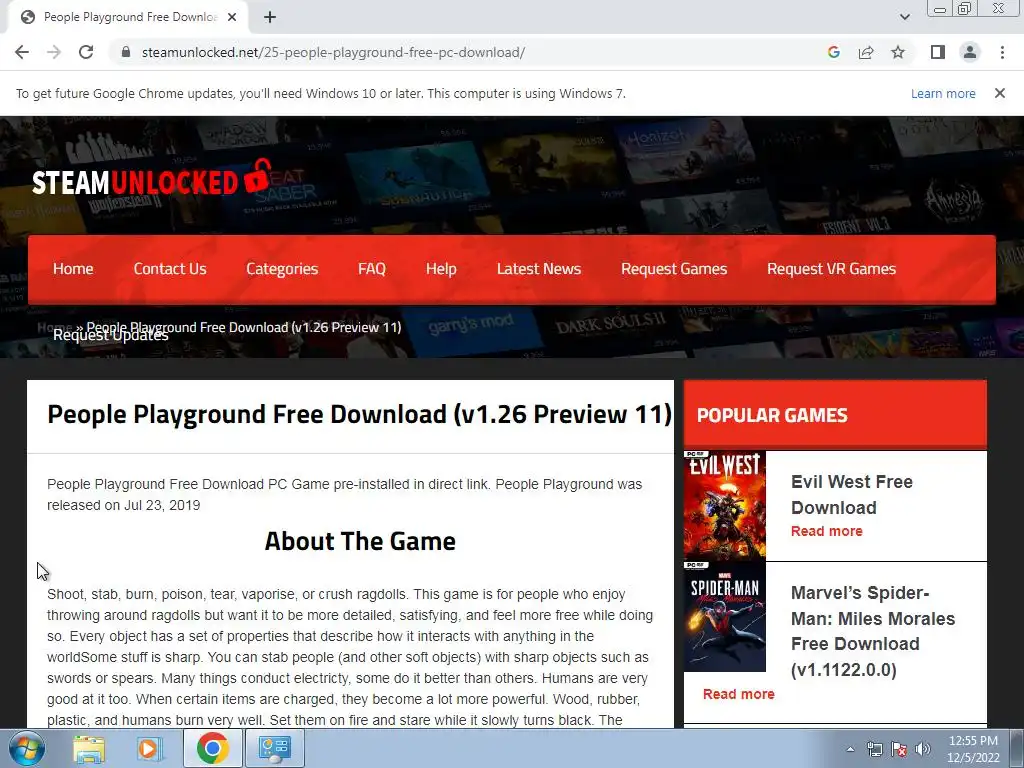This screenshot has width=1024, height=768.
Task: Open Latest News page
Action: [x=539, y=269]
